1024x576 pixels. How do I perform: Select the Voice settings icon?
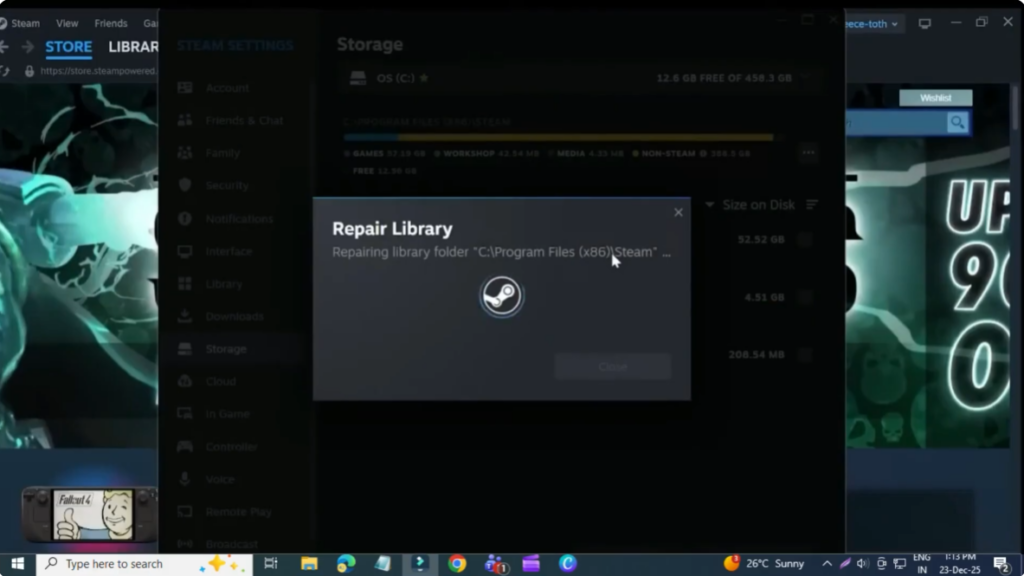coord(213,479)
